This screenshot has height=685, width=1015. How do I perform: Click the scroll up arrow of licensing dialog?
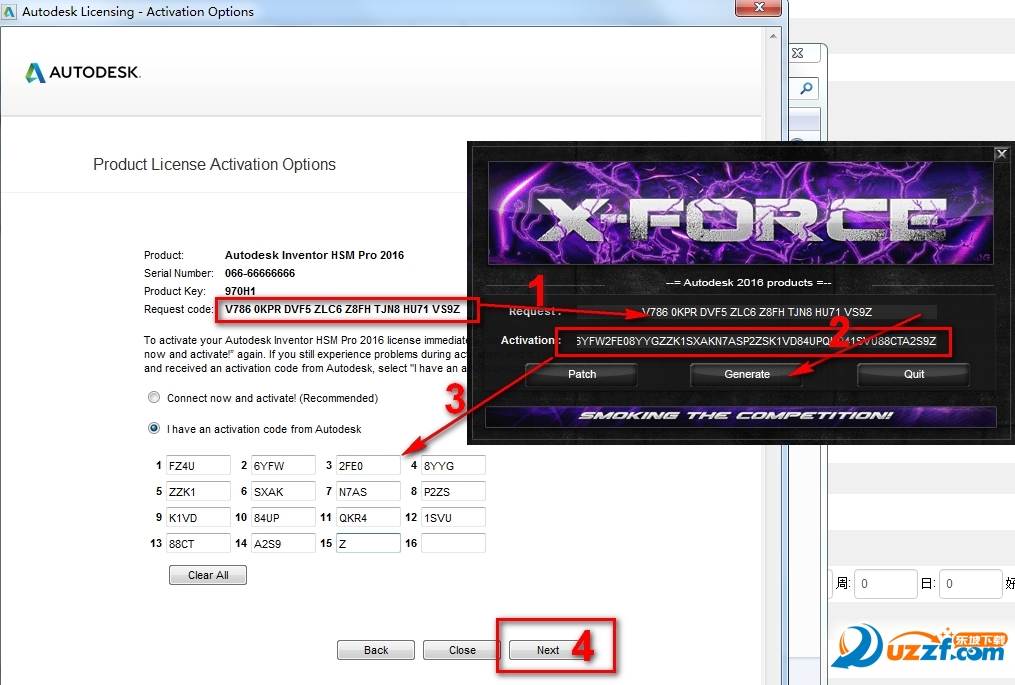pyautogui.click(x=773, y=36)
